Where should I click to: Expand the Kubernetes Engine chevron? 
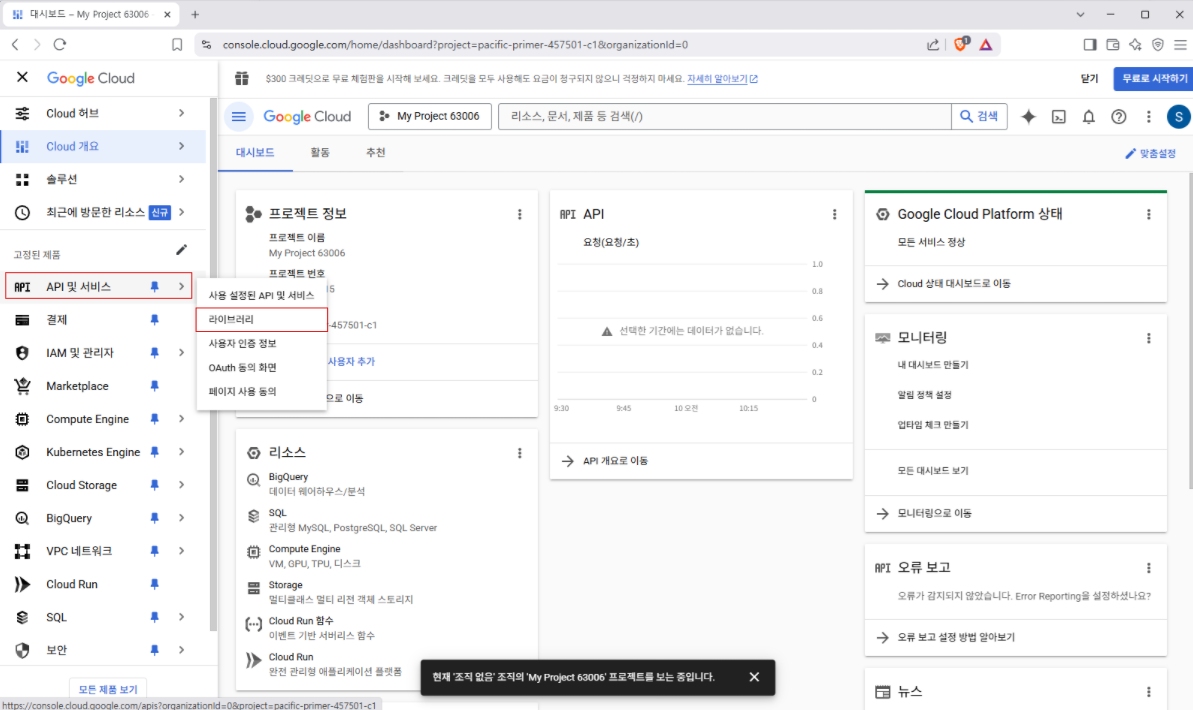[x=181, y=452]
